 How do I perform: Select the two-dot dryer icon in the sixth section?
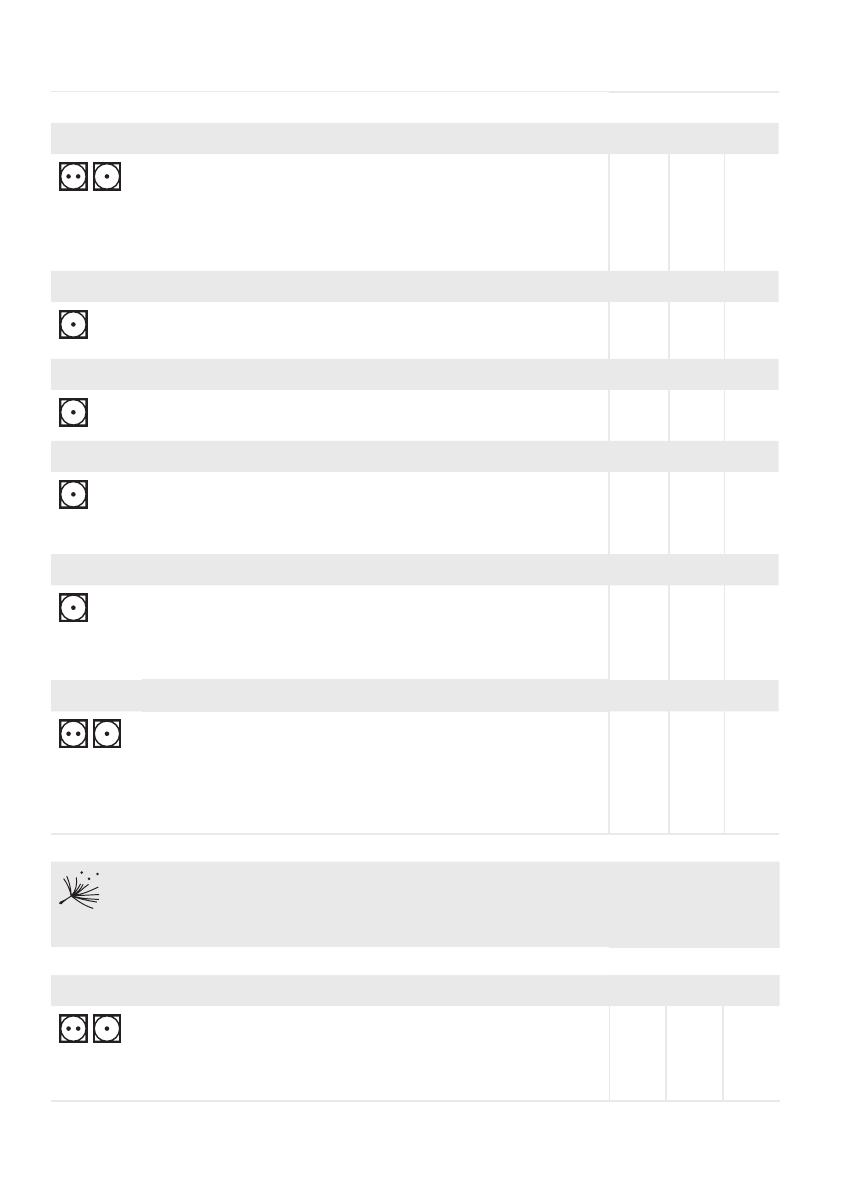pyautogui.click(x=72, y=733)
